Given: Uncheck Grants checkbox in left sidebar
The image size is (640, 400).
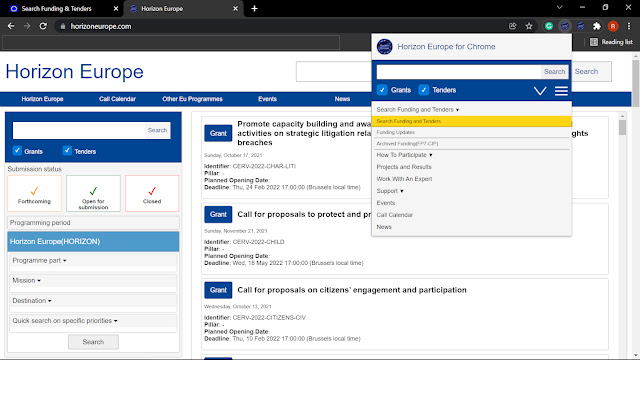Looking at the screenshot, I should pos(17,150).
